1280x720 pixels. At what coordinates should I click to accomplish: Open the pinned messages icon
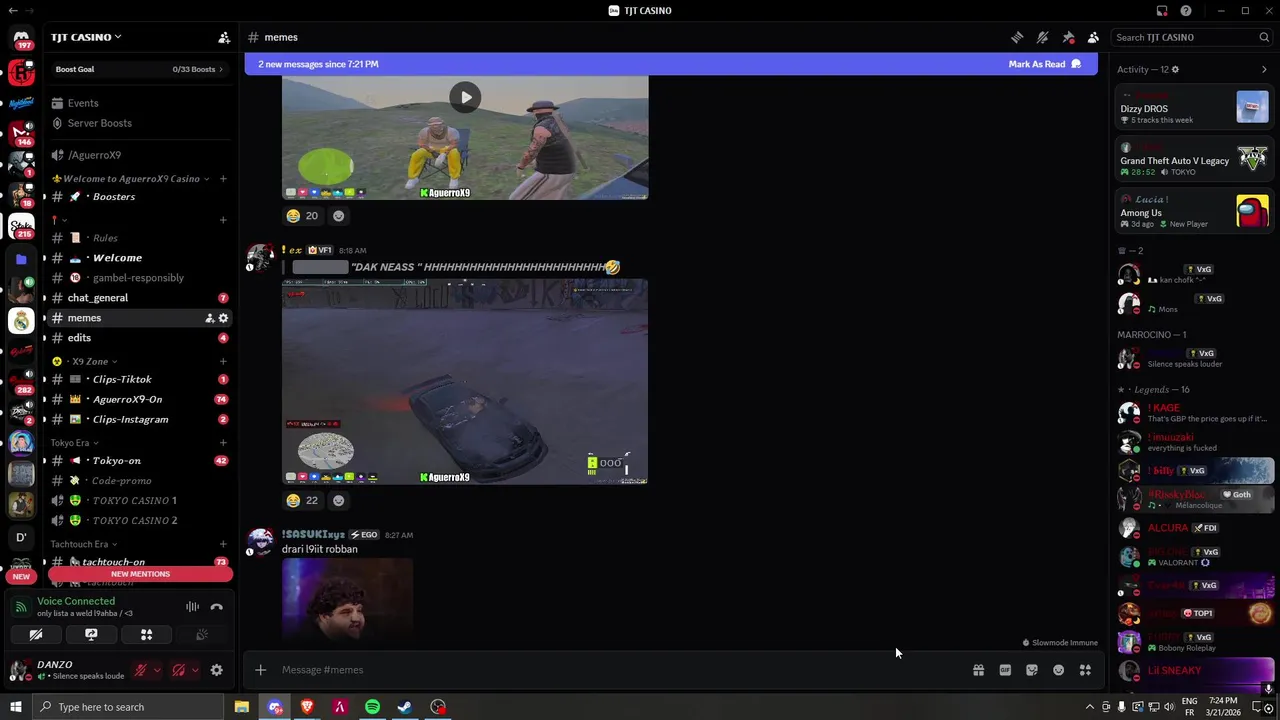pos(1068,37)
